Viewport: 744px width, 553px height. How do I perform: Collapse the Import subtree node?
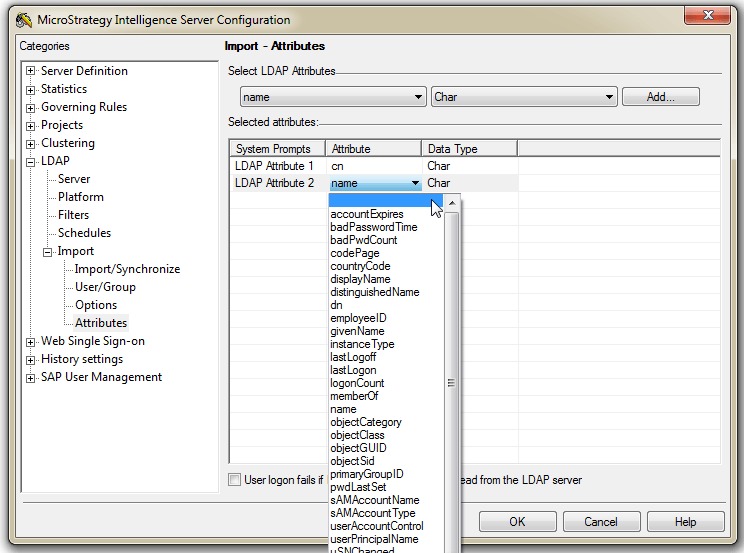47,252
